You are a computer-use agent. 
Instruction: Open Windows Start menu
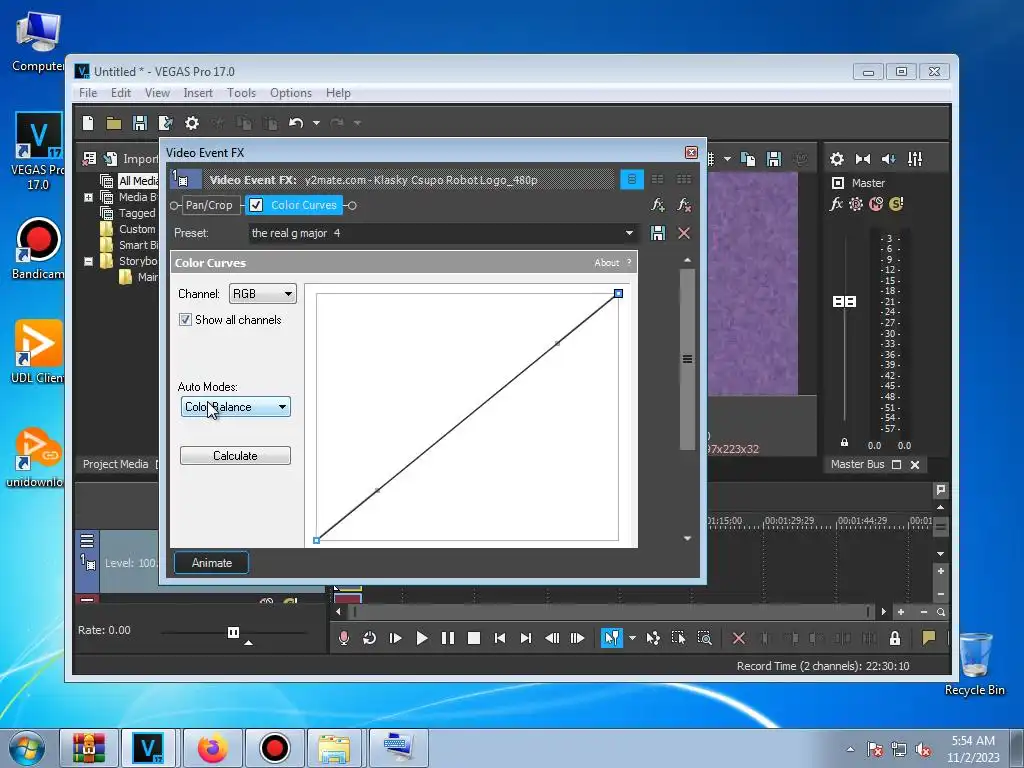coord(27,748)
